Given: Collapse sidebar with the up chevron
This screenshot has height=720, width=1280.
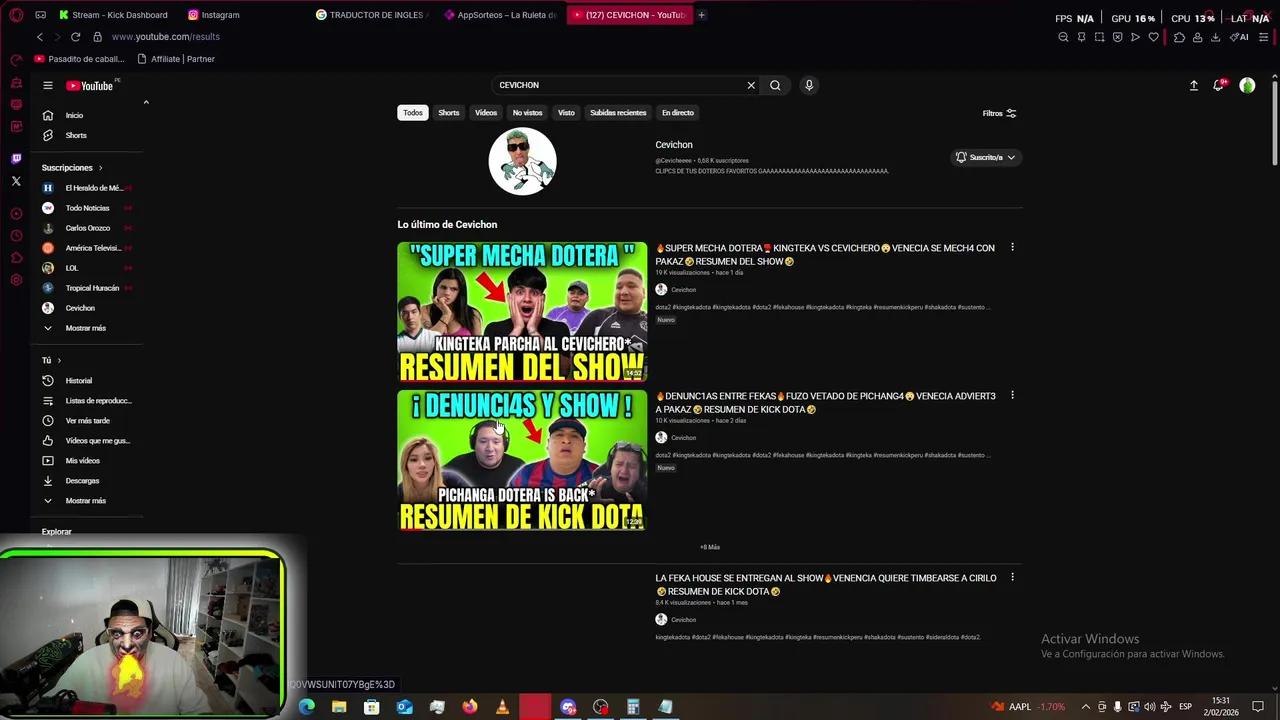Looking at the screenshot, I should coord(146,102).
